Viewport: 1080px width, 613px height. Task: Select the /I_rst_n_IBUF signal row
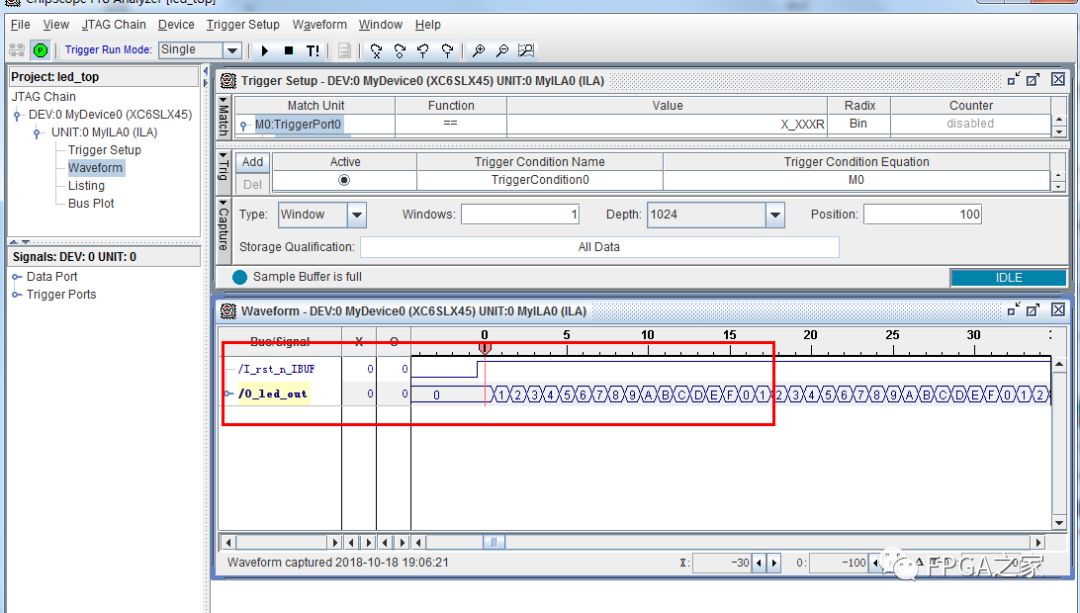coord(276,369)
